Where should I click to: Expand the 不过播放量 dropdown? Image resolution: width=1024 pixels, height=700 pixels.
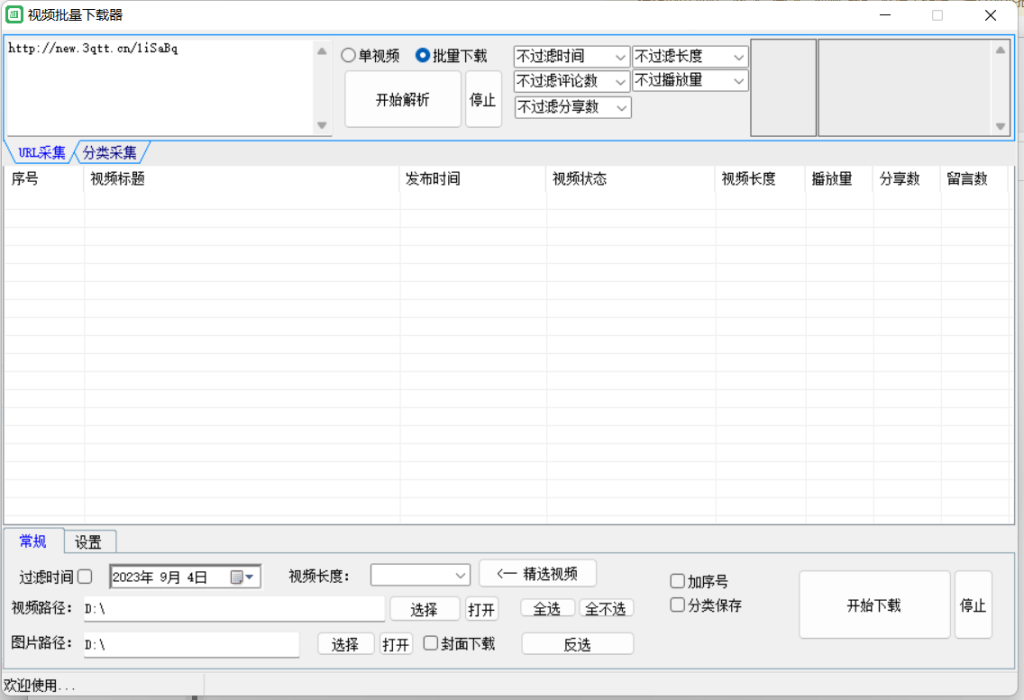point(690,81)
